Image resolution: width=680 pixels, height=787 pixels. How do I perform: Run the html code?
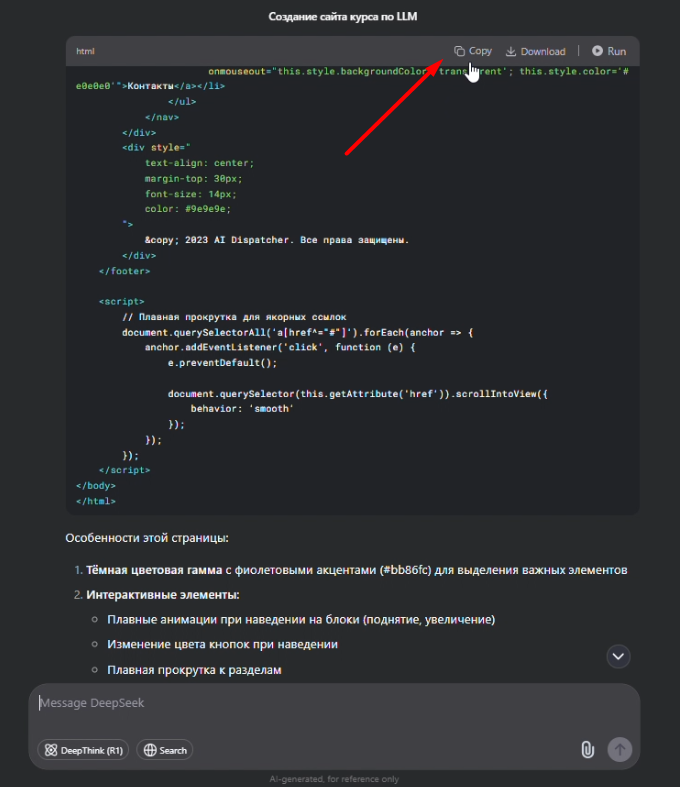click(609, 51)
